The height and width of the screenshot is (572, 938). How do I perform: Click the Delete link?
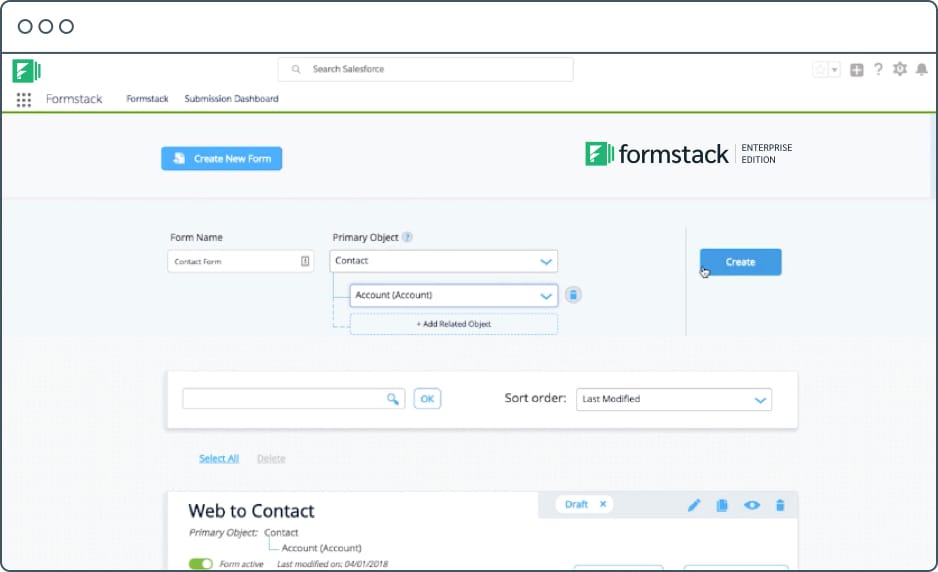[x=271, y=458]
